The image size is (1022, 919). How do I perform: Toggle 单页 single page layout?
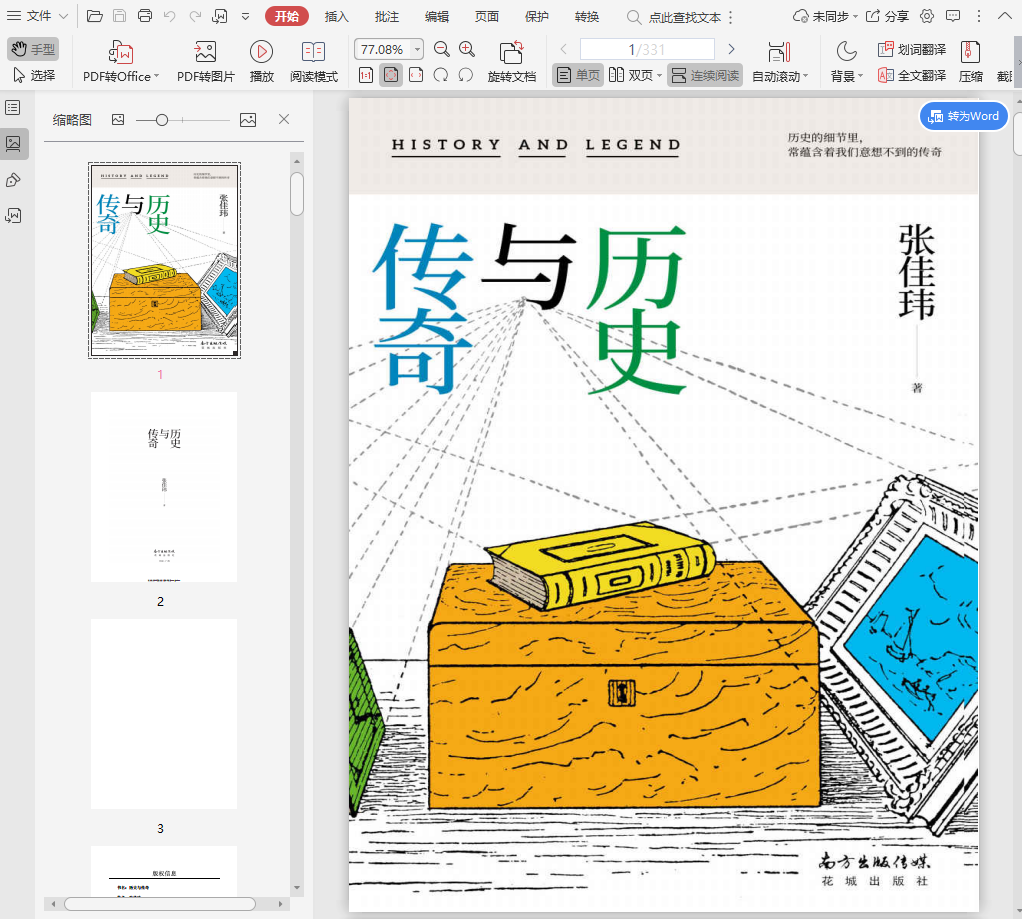577,76
